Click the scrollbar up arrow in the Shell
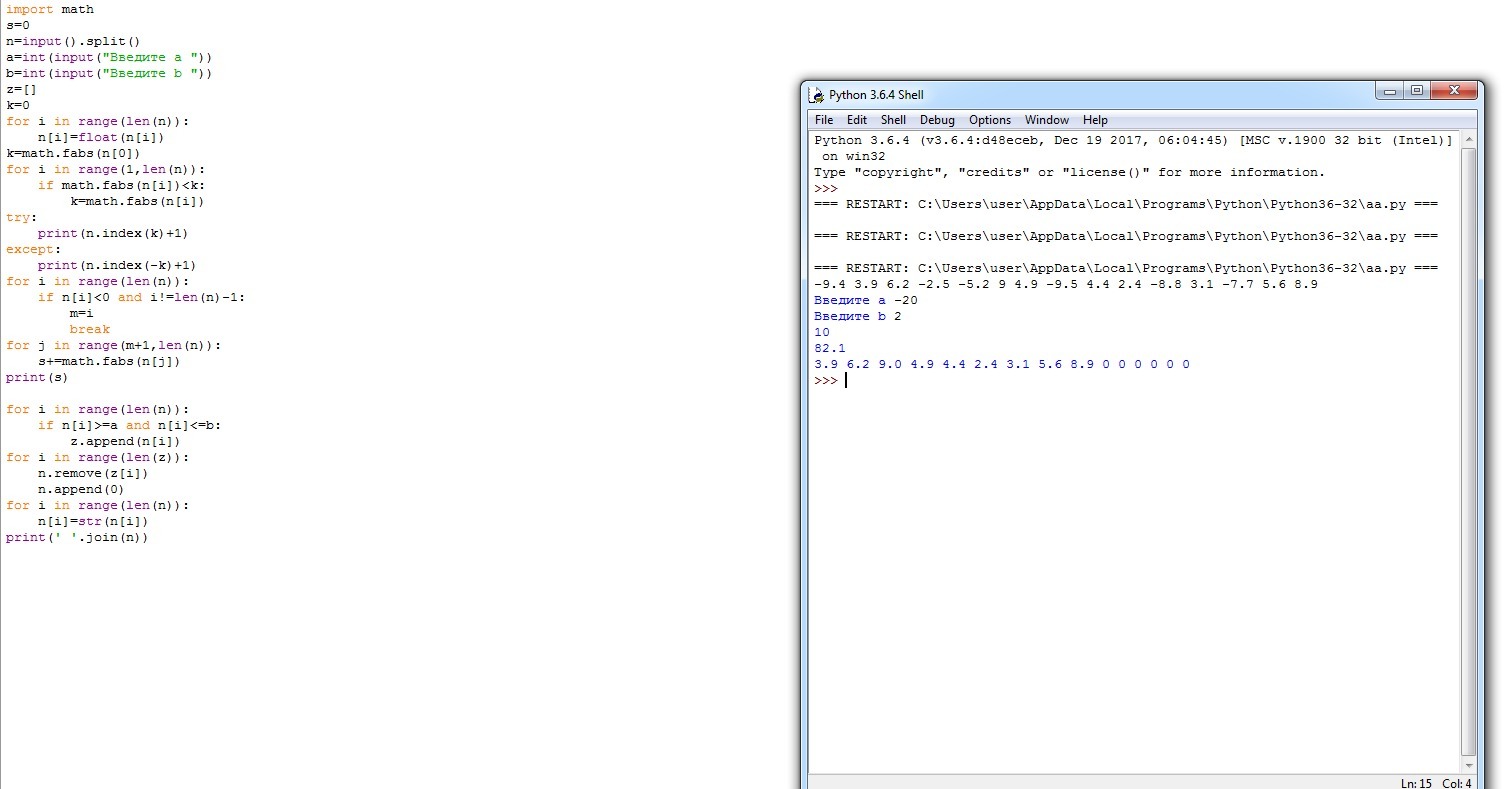 [x=1468, y=138]
